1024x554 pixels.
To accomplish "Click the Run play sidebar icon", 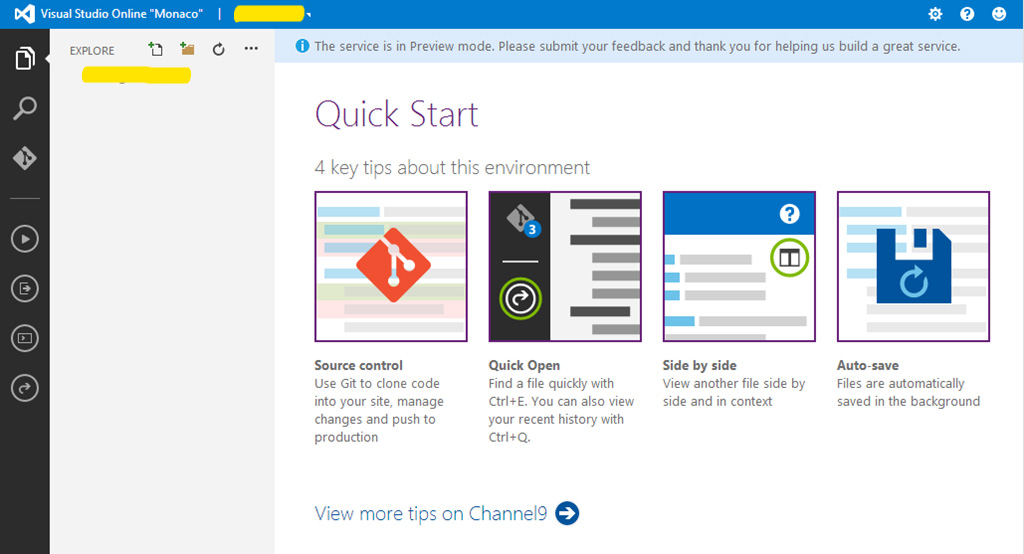I will (x=25, y=239).
